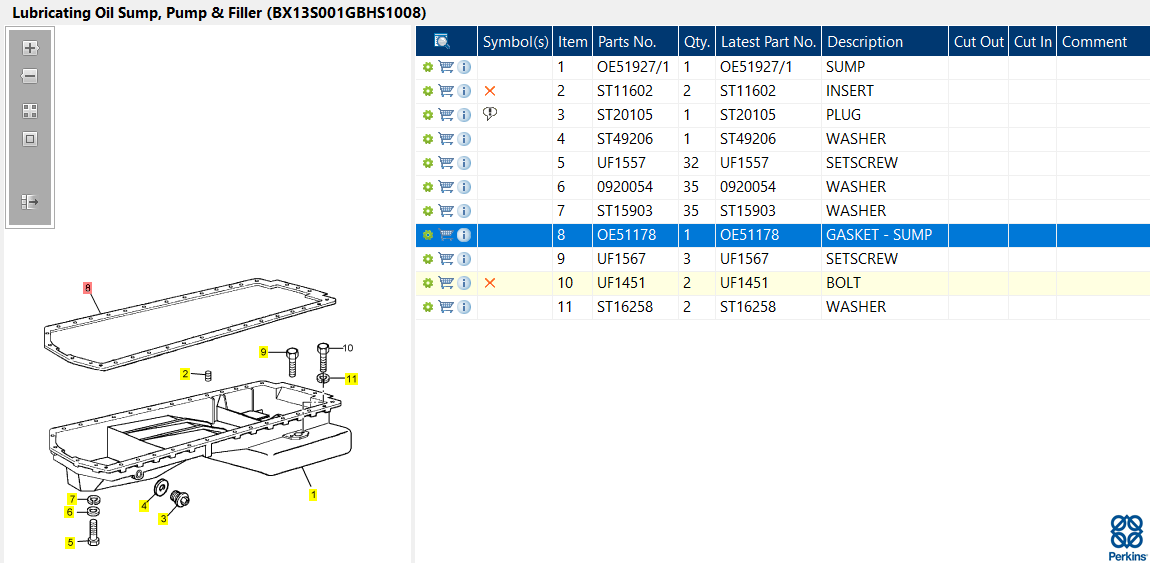Click the red X symbol for INSERT

(x=490, y=91)
